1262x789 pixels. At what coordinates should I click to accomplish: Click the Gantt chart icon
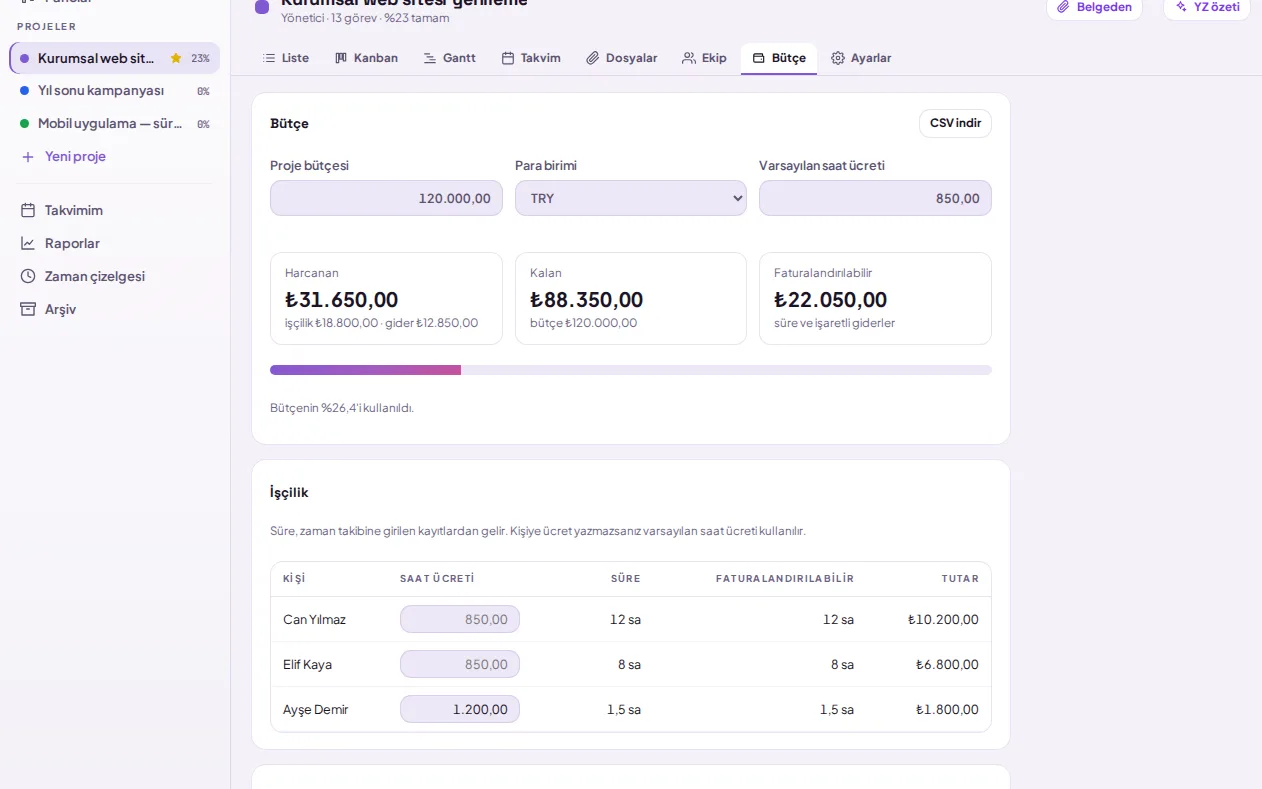click(430, 58)
